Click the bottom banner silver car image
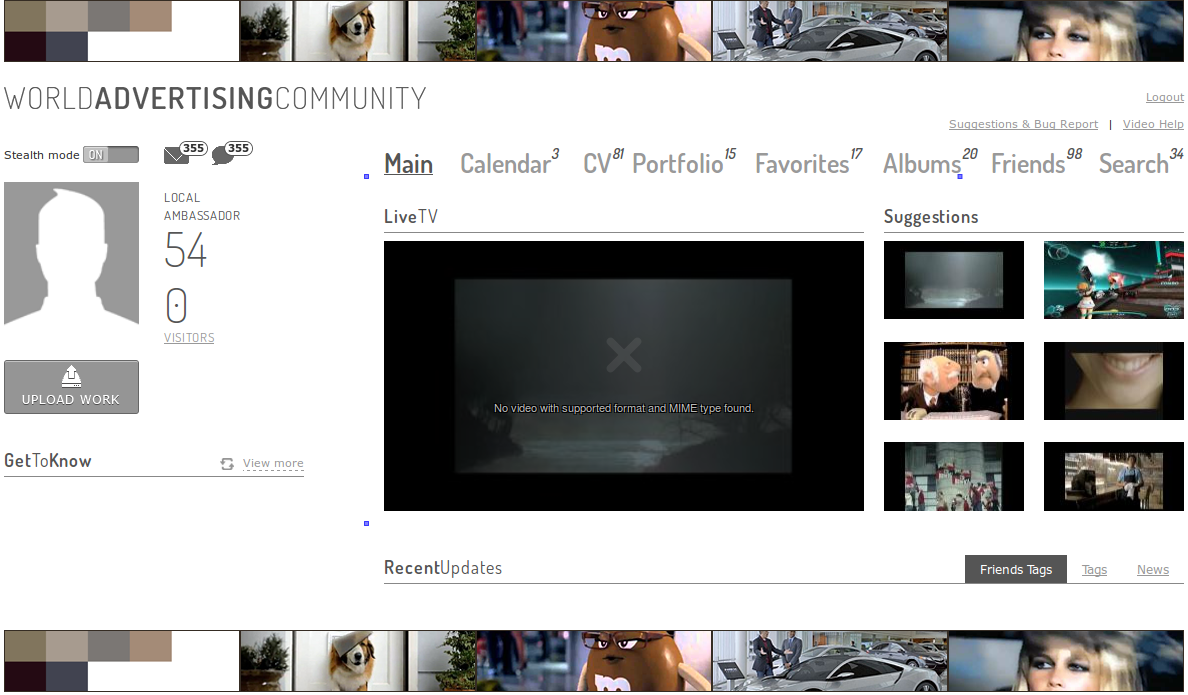This screenshot has height=695, width=1188. coord(830,660)
